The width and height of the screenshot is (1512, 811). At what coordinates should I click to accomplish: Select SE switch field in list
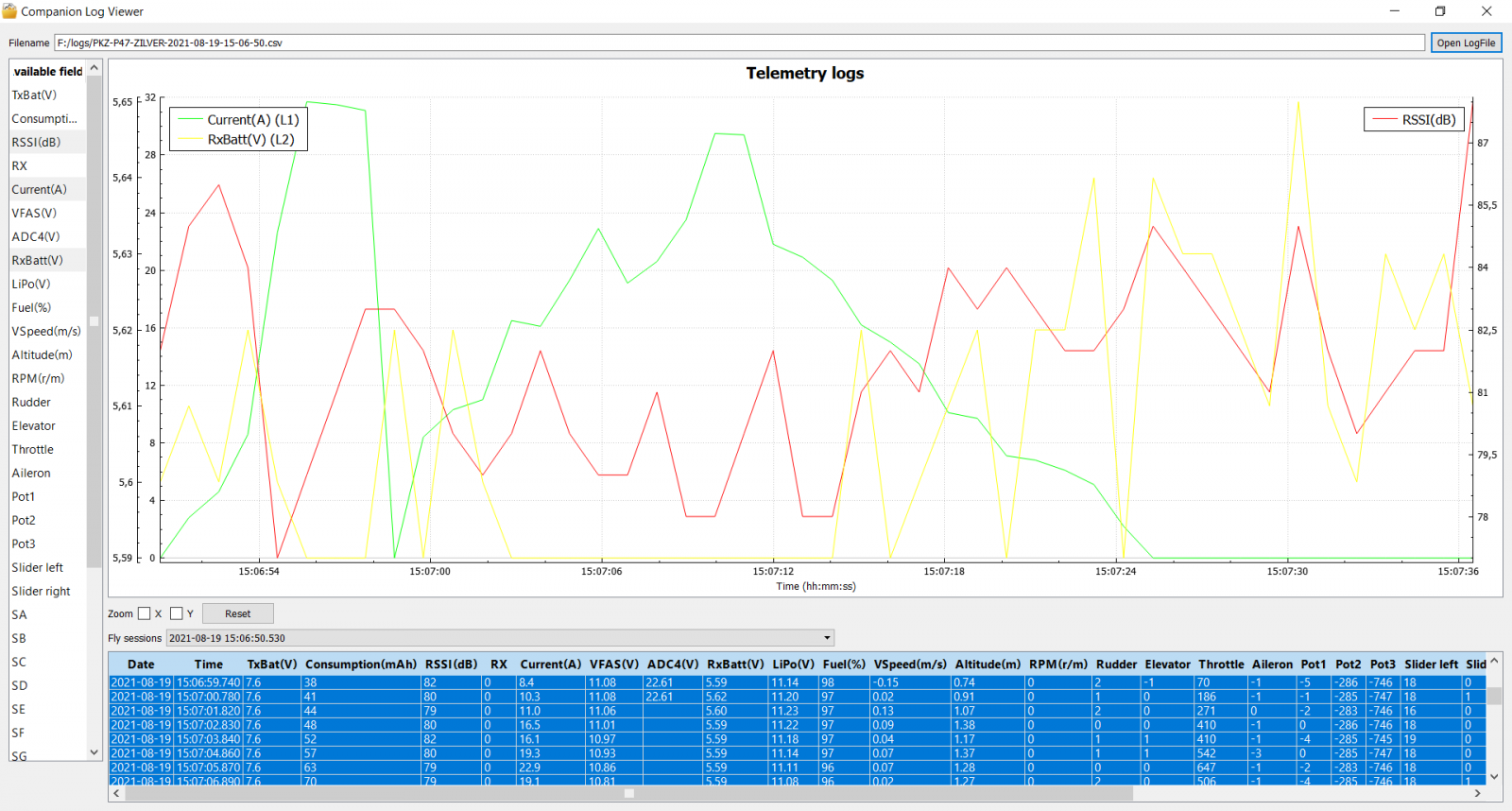[x=47, y=709]
